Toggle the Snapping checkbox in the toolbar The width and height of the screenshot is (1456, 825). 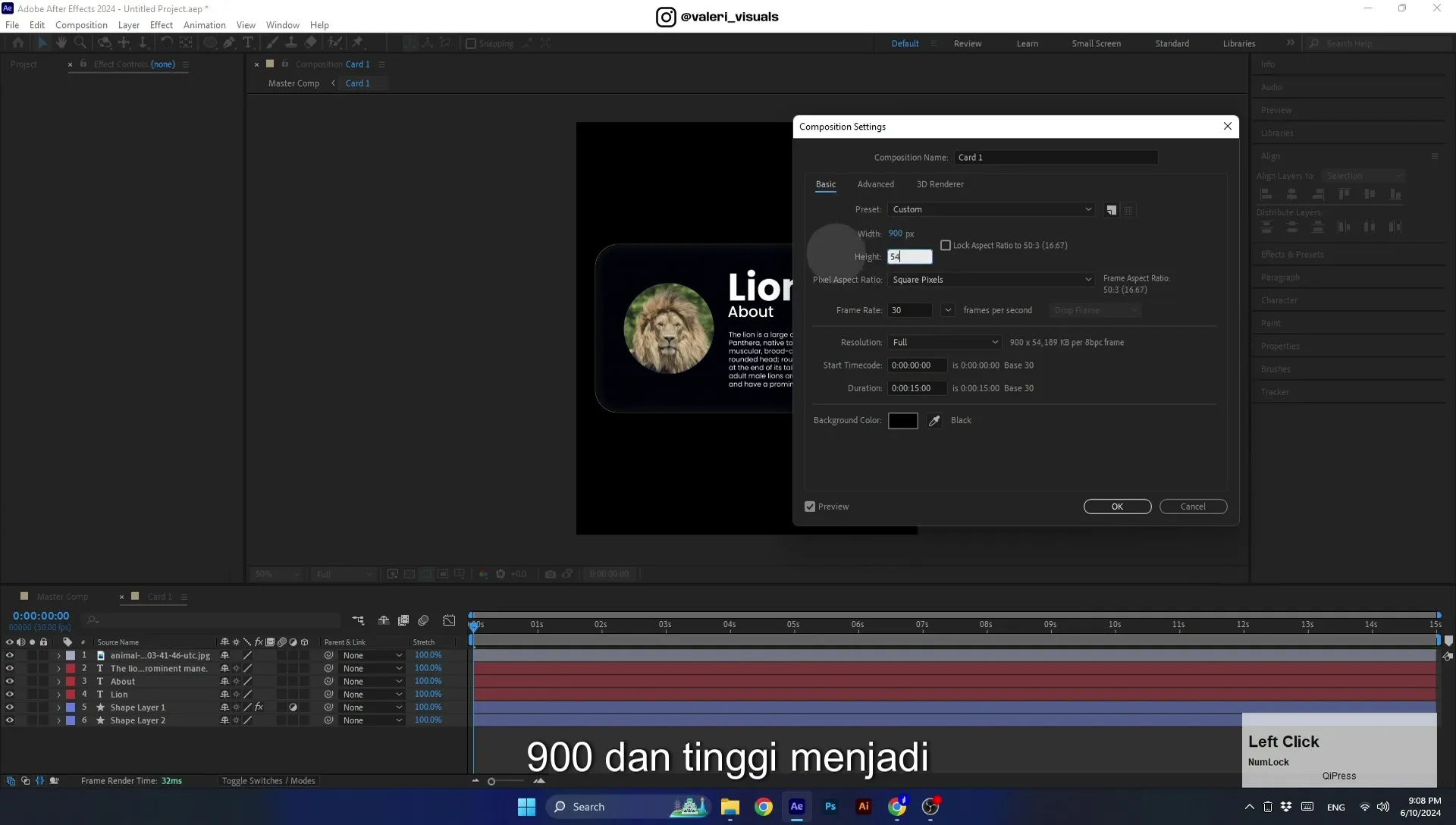click(471, 43)
